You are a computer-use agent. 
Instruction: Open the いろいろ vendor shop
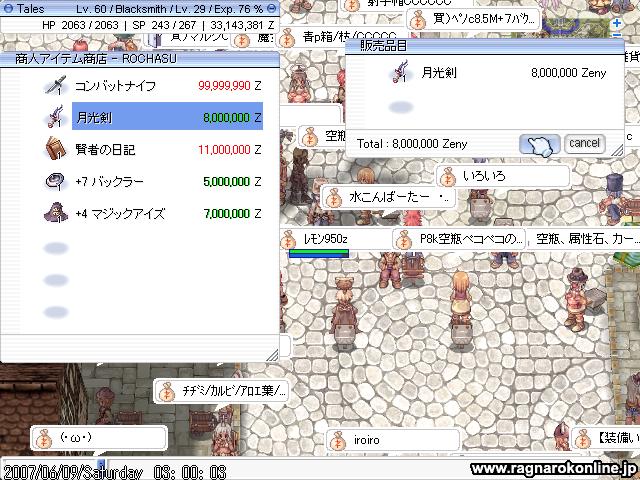pos(502,176)
